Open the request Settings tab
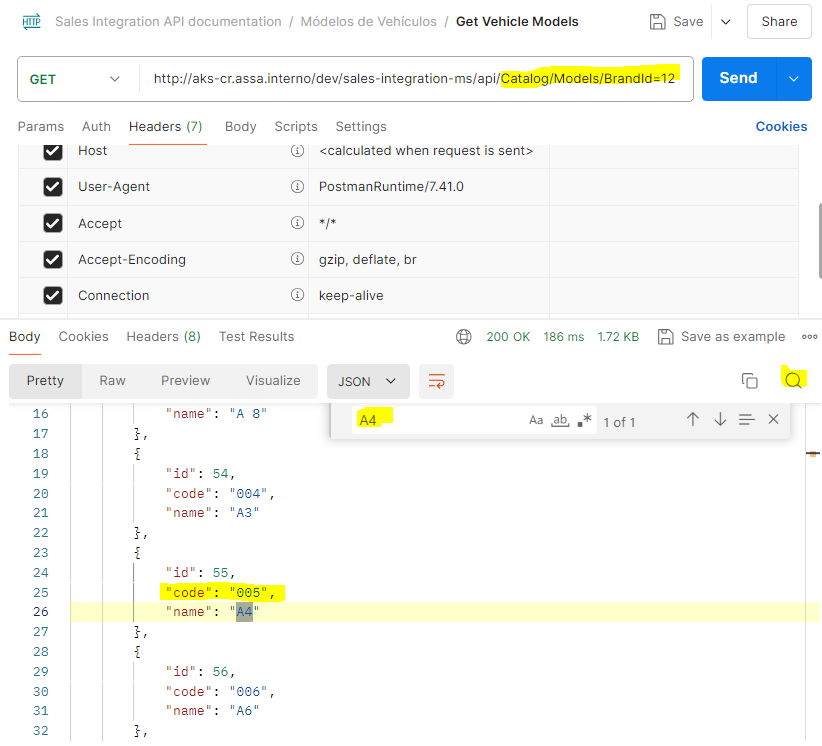Viewport: 822px width, 746px height. click(361, 127)
